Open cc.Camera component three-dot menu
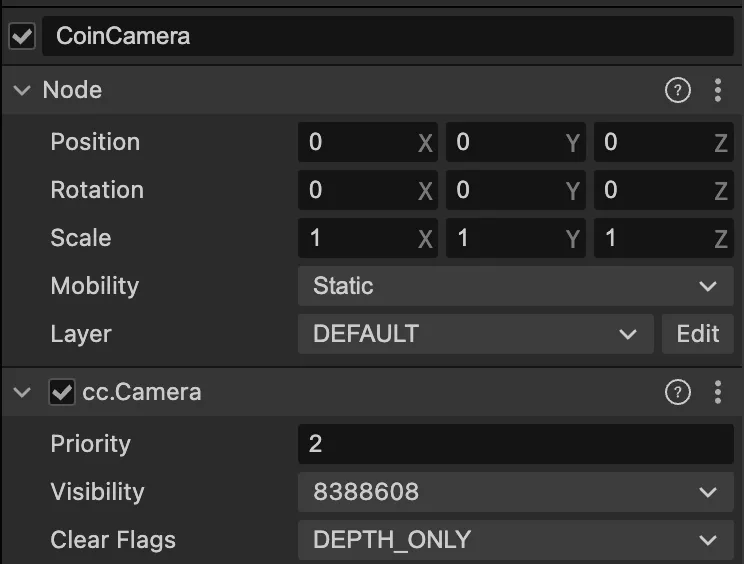 (x=718, y=393)
